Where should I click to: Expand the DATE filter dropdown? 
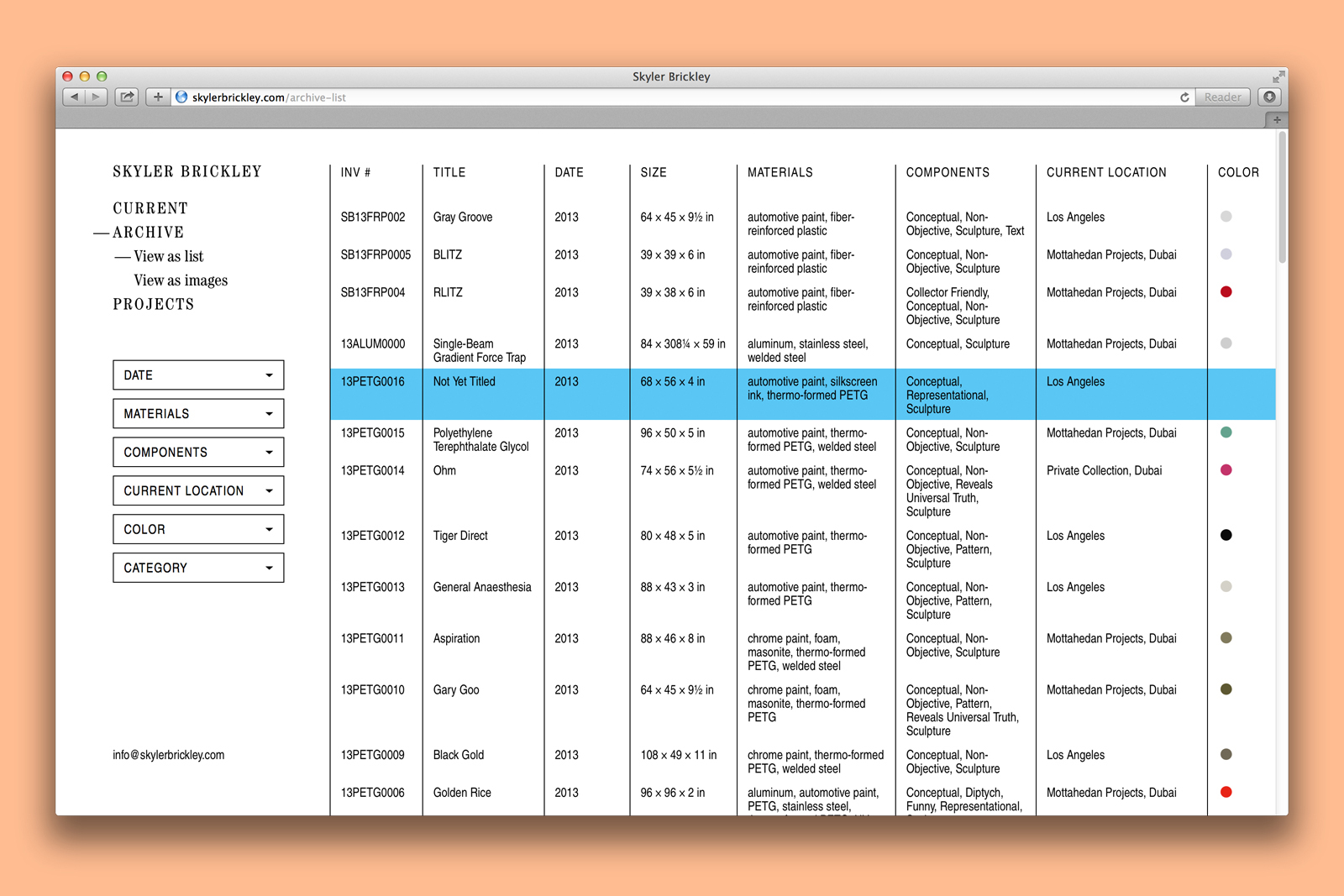point(198,375)
